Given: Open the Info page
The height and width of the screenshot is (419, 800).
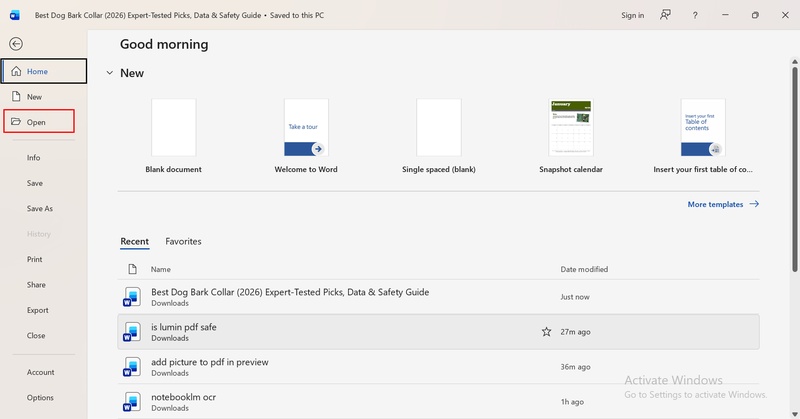Looking at the screenshot, I should (x=34, y=158).
